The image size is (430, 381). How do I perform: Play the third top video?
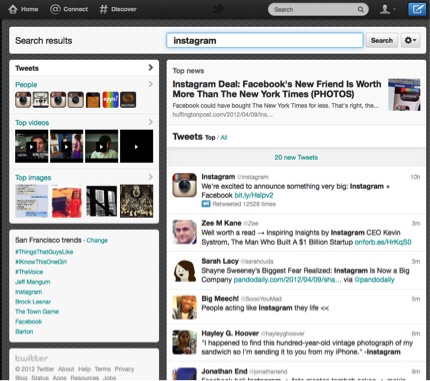(102, 146)
